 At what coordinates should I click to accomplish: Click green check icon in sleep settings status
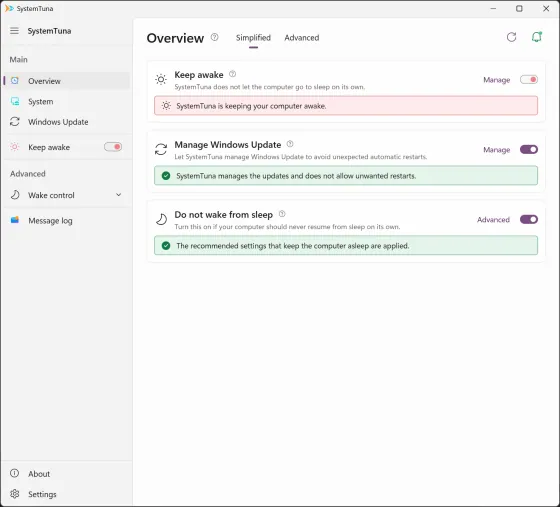click(166, 245)
